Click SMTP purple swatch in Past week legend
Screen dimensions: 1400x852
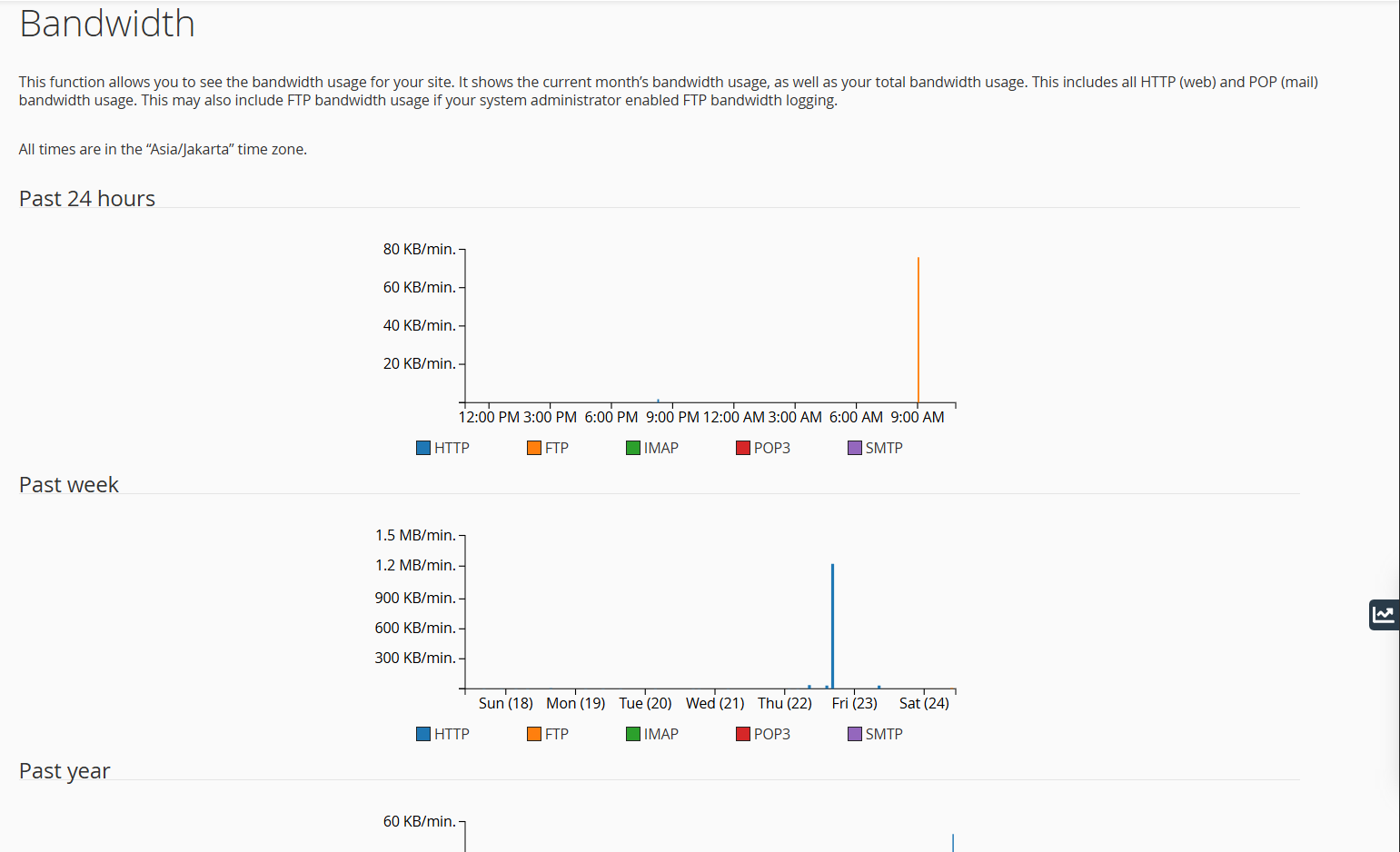855,734
